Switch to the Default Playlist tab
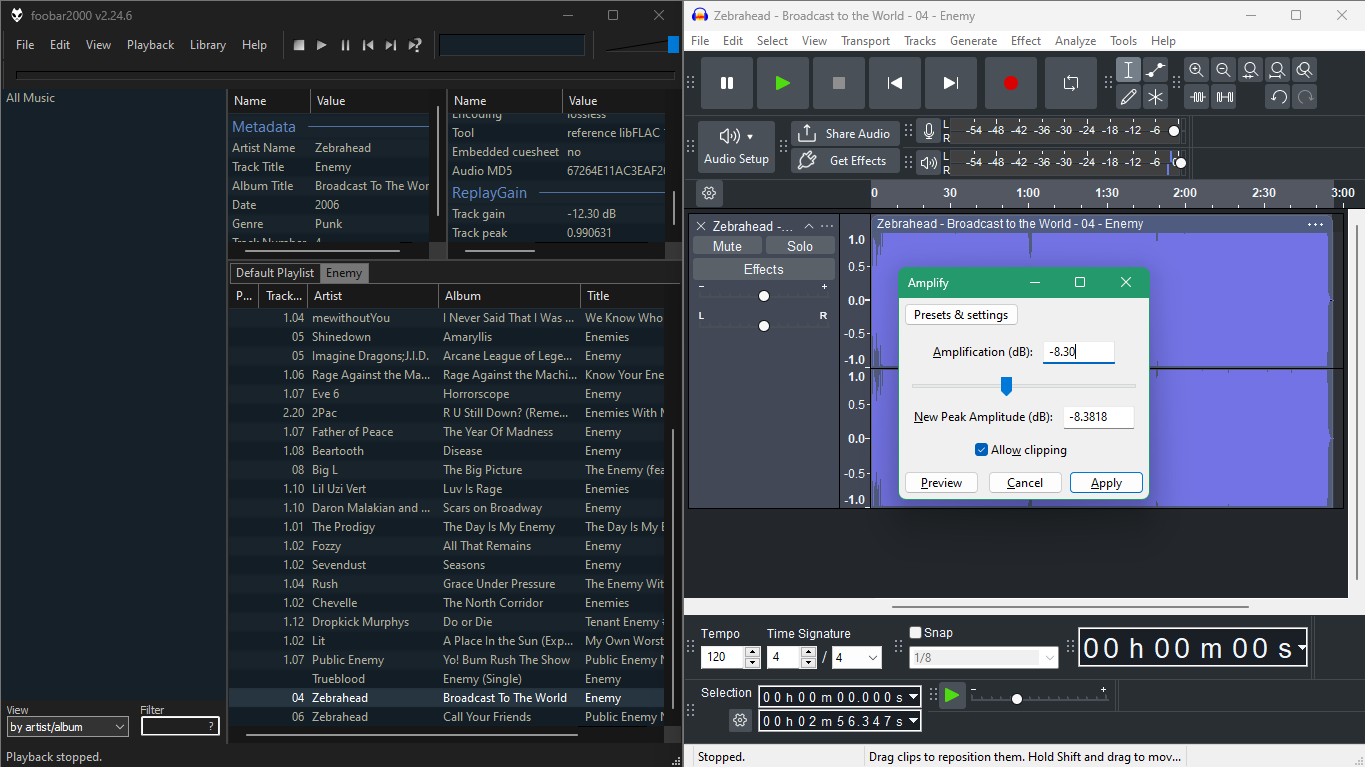Viewport: 1365px width, 767px height. (274, 273)
